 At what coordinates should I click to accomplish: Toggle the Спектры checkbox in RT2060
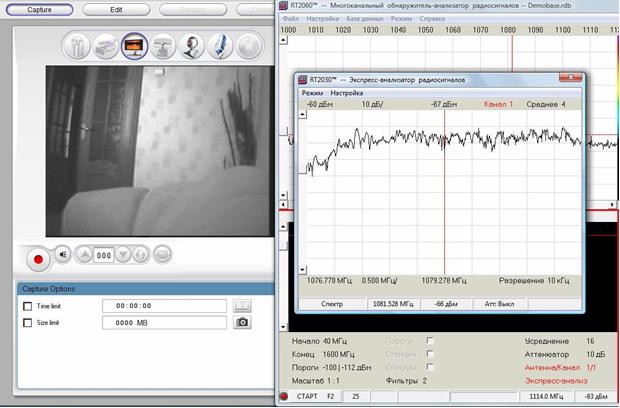(x=430, y=367)
